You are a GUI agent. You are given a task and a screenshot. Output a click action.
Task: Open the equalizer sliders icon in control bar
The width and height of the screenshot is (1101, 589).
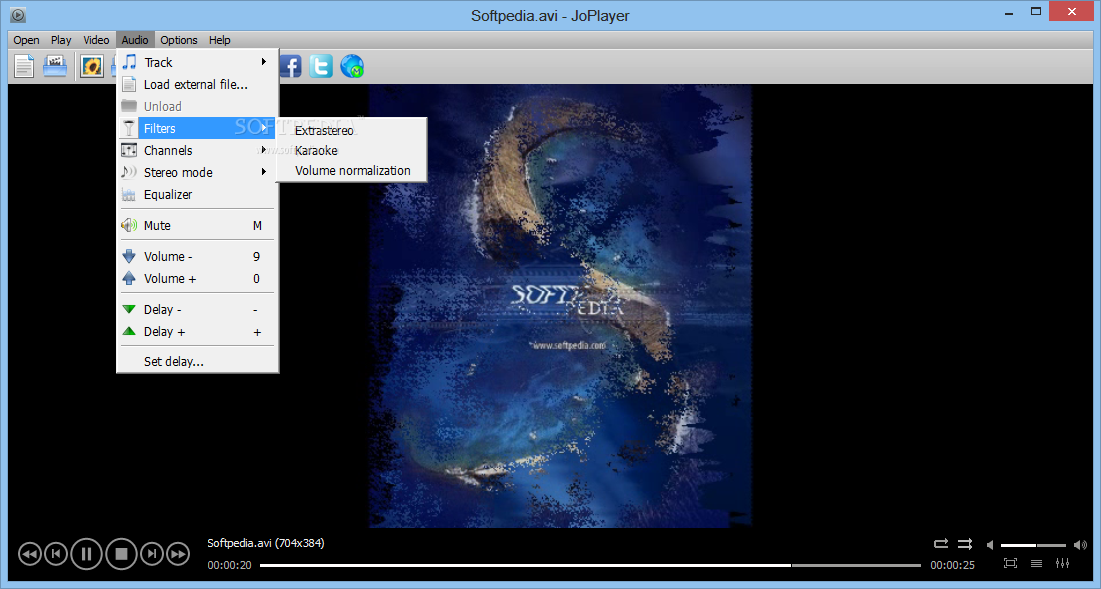1062,563
